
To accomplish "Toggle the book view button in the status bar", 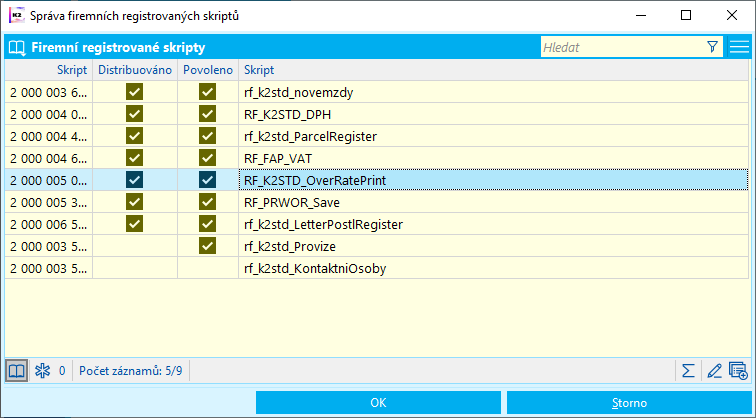I will tap(16, 371).
